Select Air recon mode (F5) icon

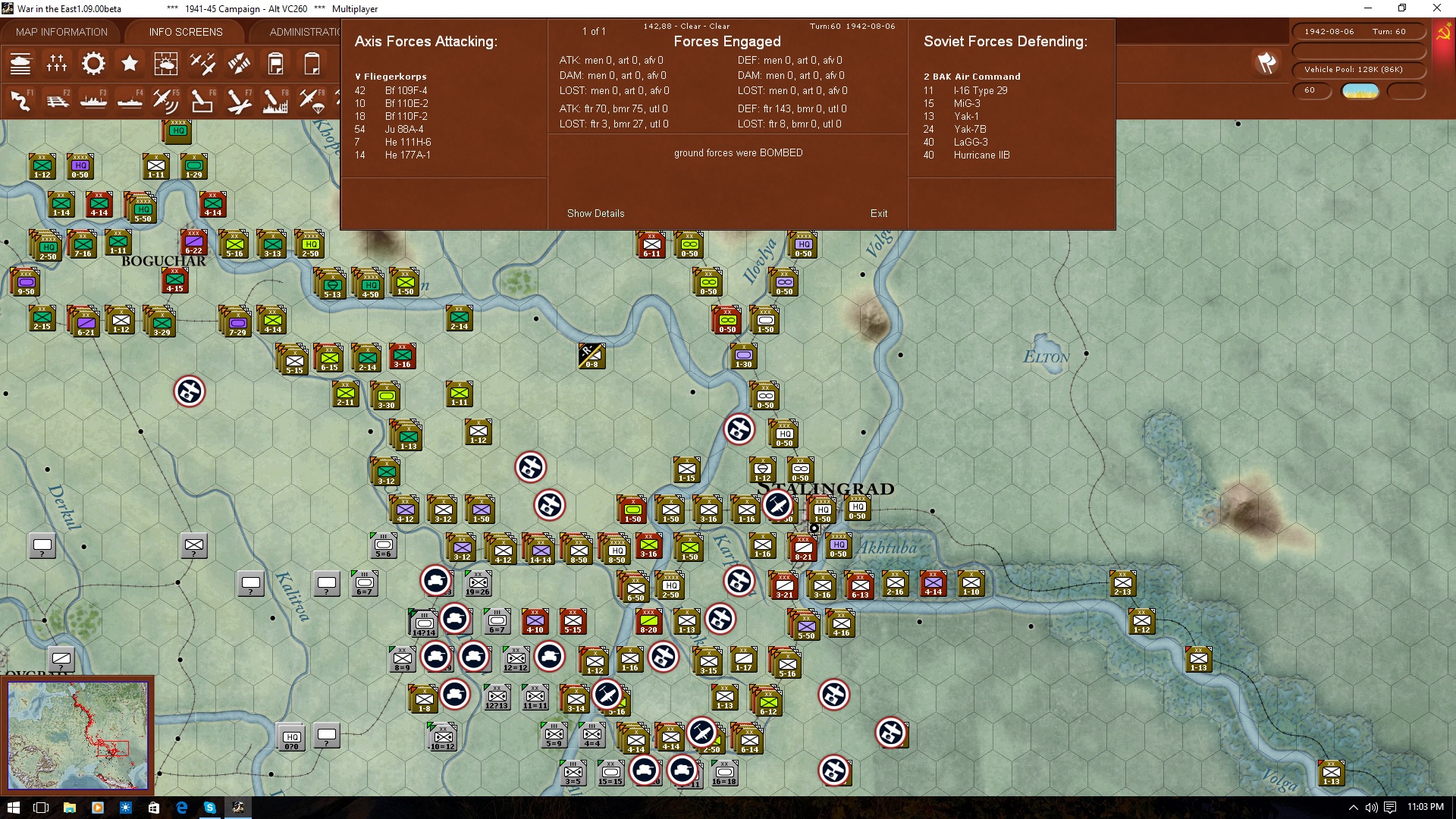(x=166, y=101)
